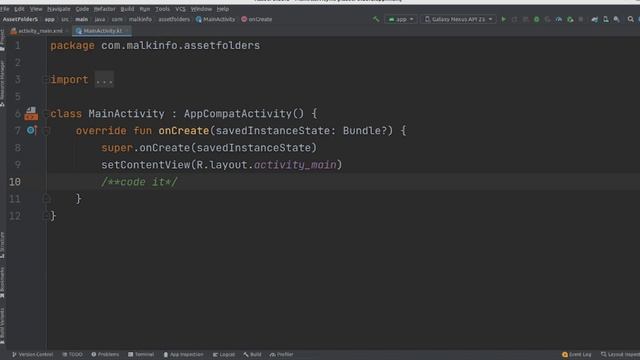Click 'activity_main' in the setContentView line
This screenshot has width=640, height=360.
coord(295,164)
